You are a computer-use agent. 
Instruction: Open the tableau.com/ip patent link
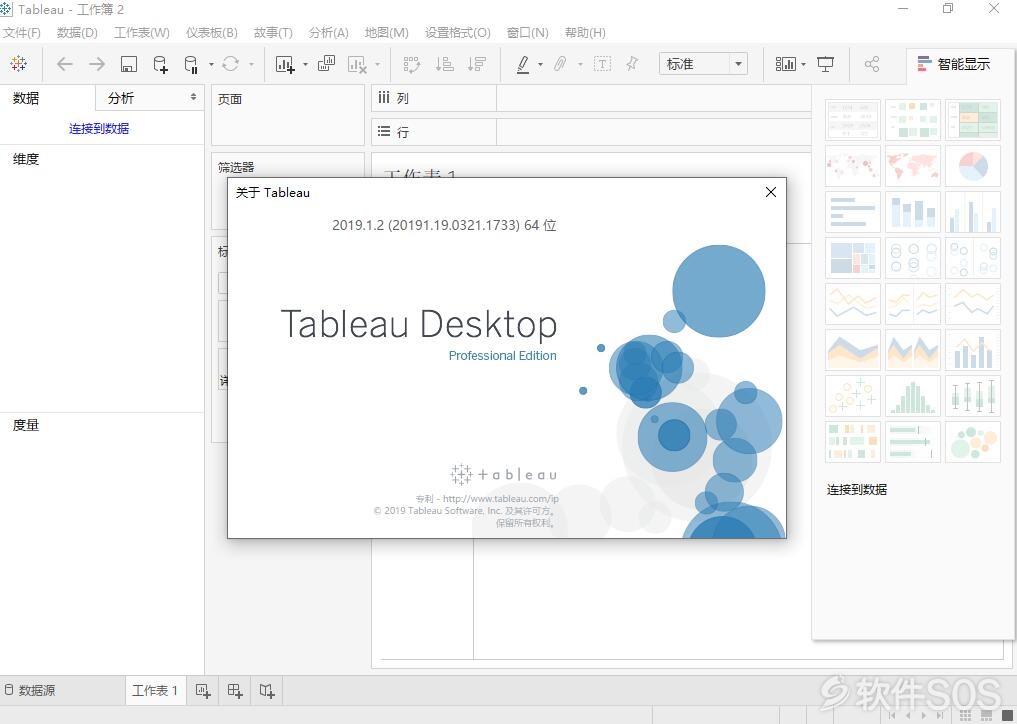tap(501, 498)
